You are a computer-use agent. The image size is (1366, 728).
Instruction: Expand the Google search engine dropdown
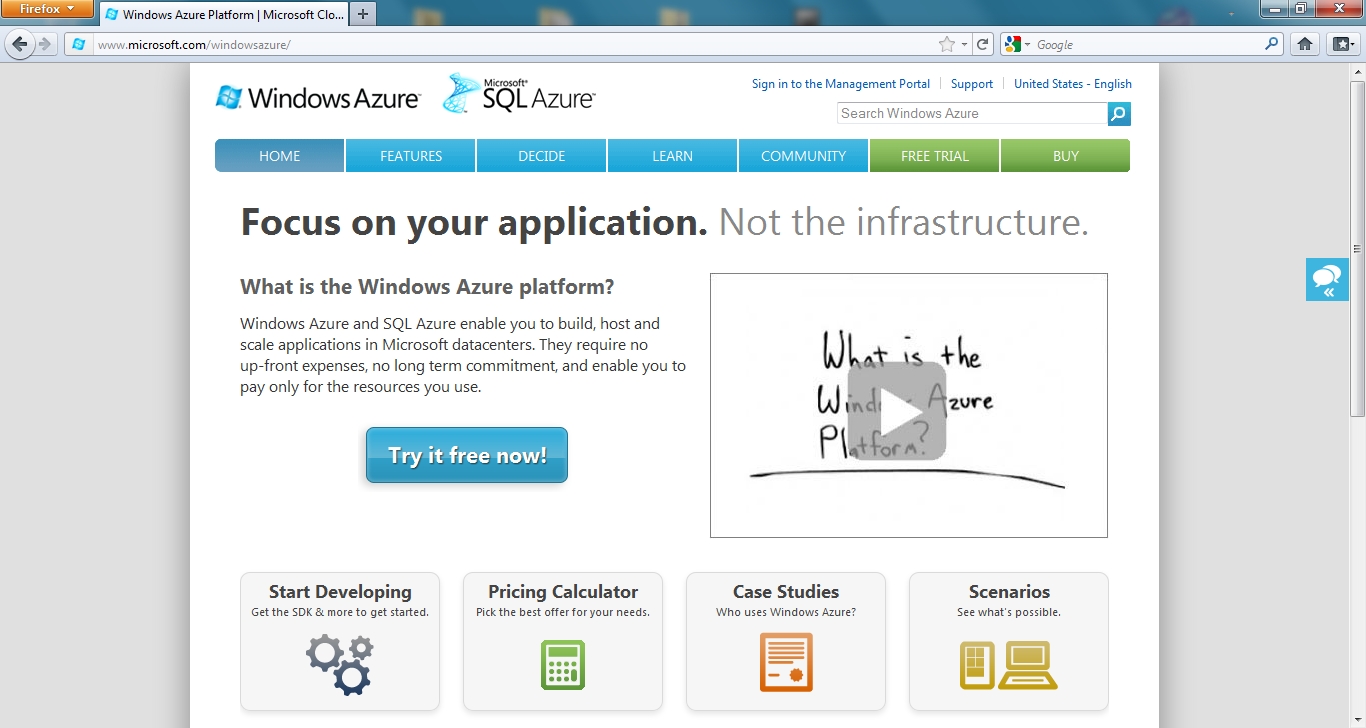pyautogui.click(x=1018, y=44)
